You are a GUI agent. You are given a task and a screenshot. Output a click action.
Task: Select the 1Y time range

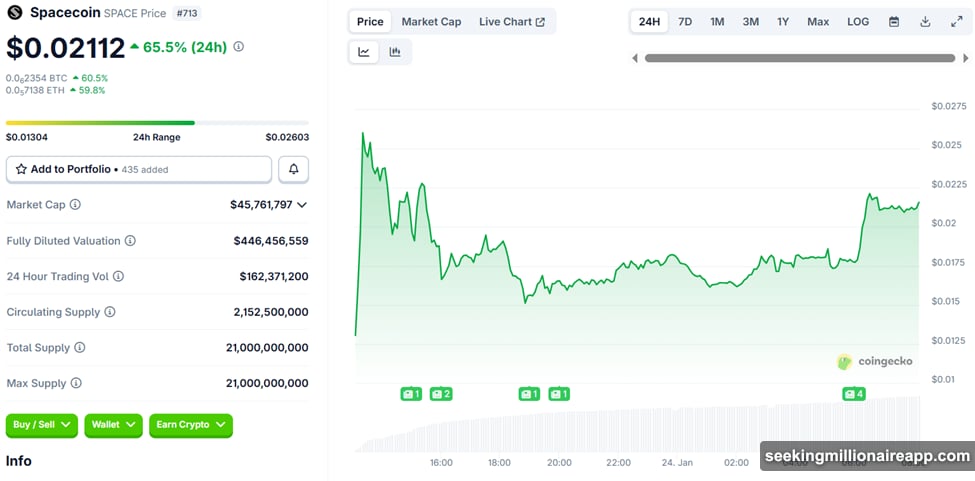click(783, 22)
